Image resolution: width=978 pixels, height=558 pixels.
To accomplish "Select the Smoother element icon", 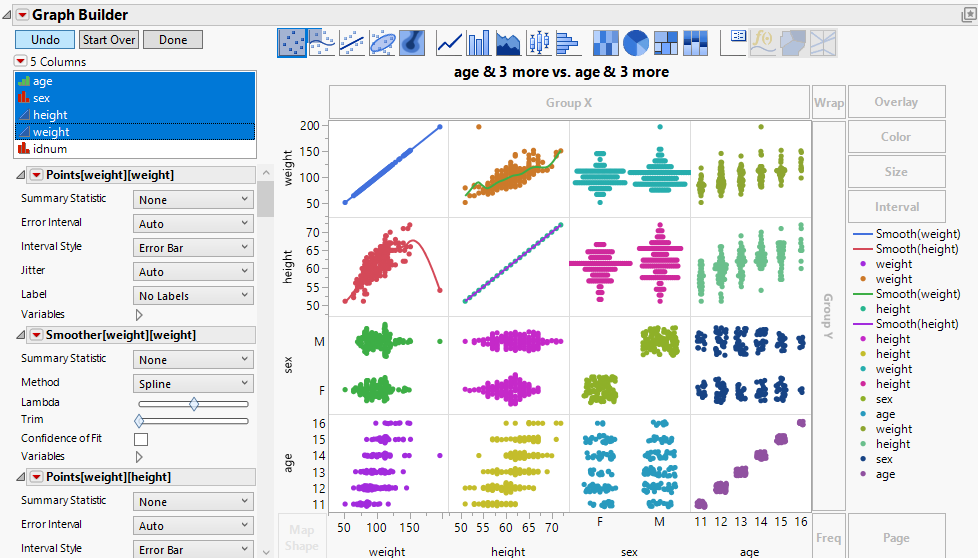I will pos(322,43).
